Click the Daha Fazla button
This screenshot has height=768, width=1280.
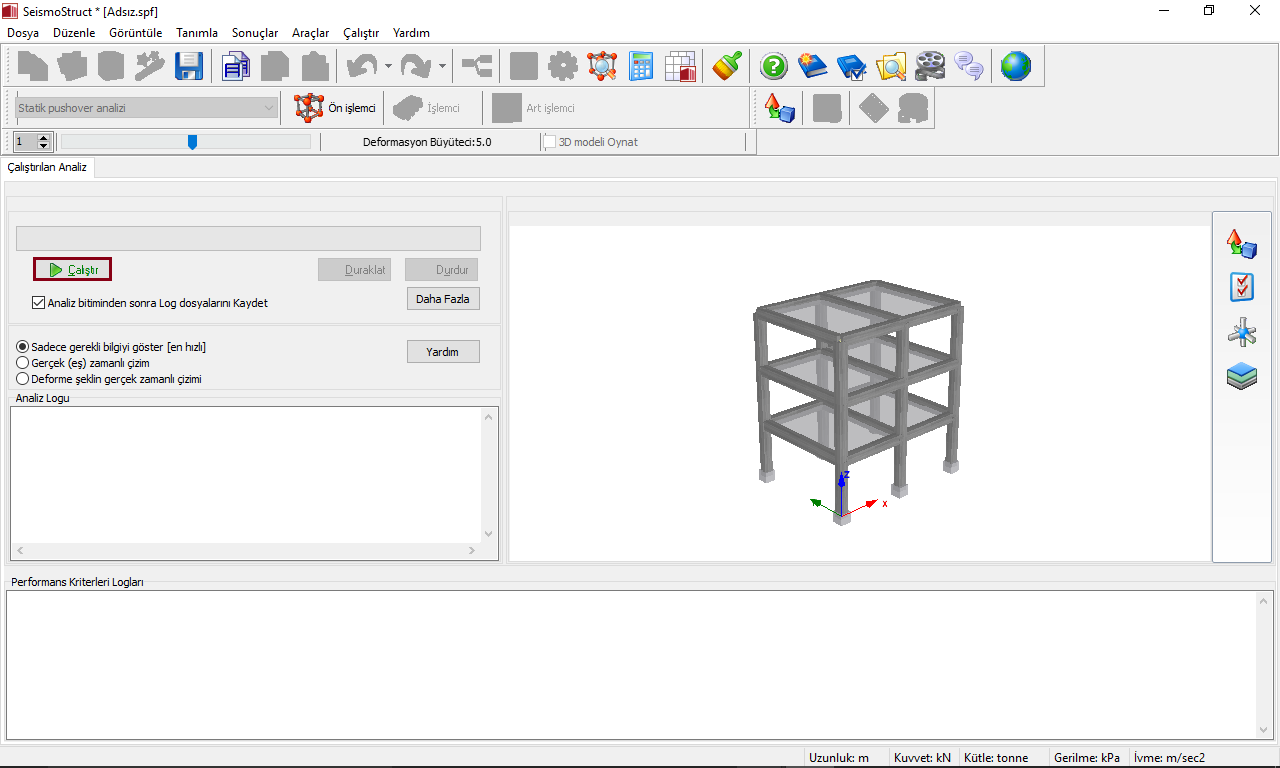point(442,299)
